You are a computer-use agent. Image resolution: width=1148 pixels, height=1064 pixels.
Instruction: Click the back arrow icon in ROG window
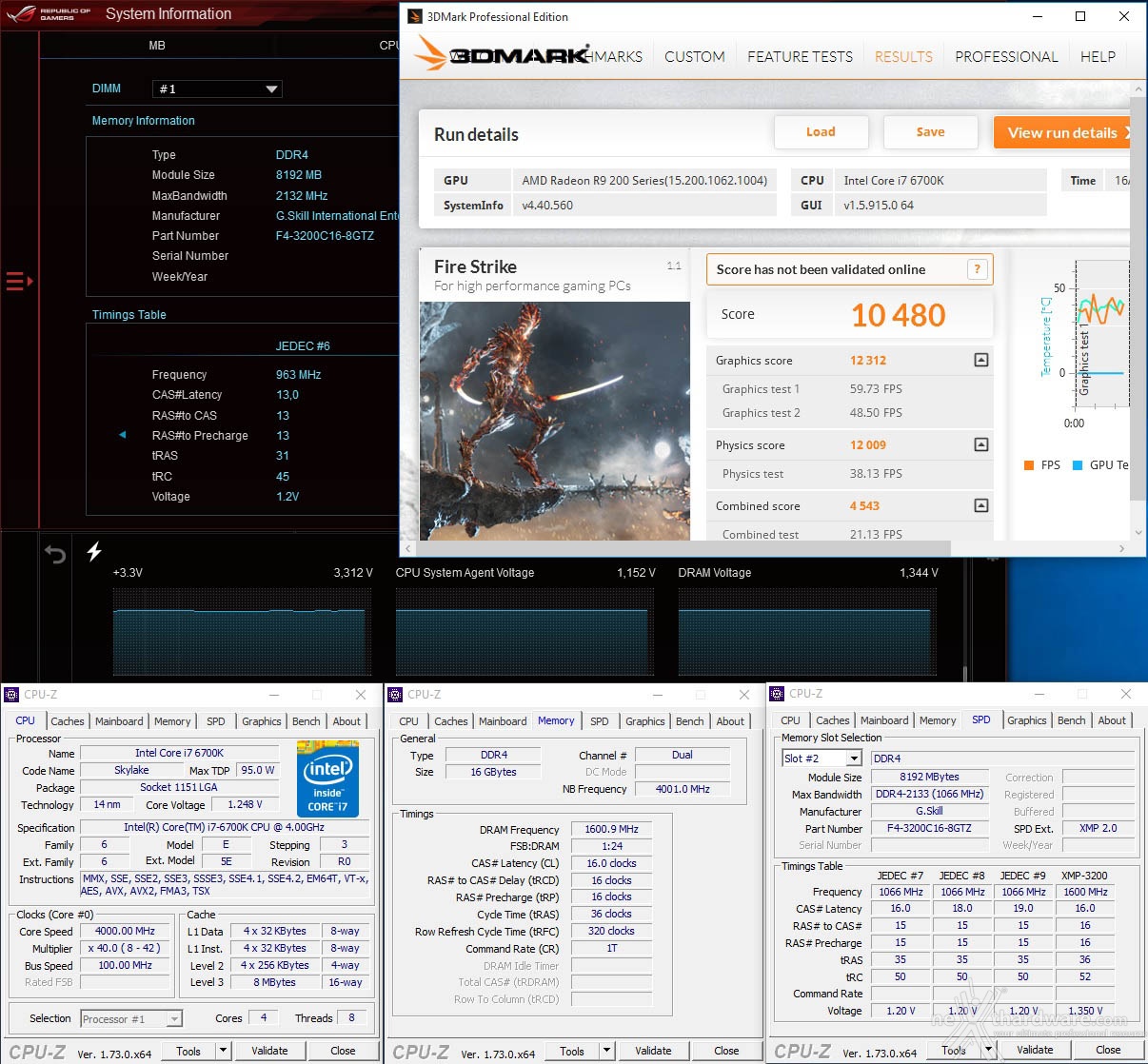[x=55, y=554]
